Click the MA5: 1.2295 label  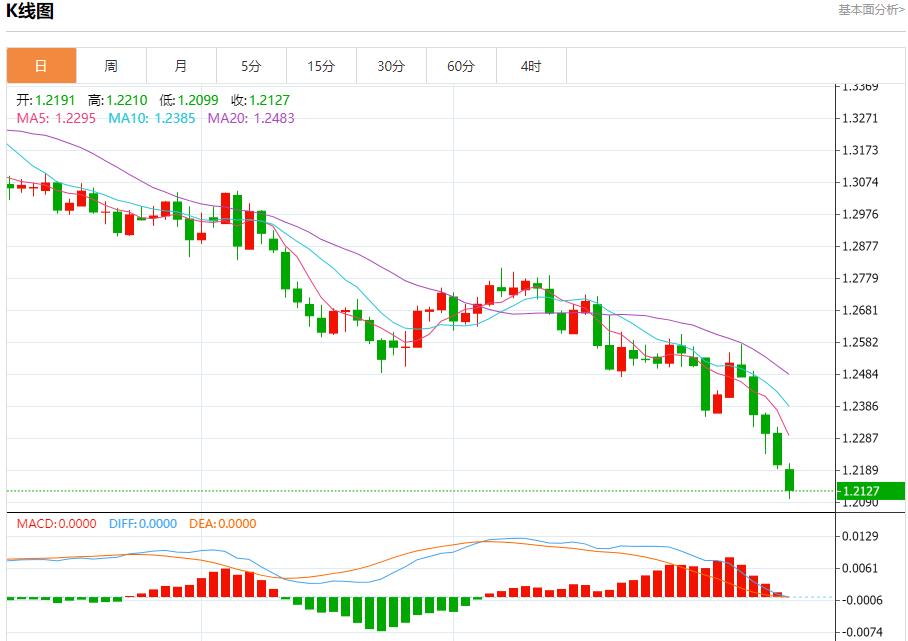click(x=56, y=118)
